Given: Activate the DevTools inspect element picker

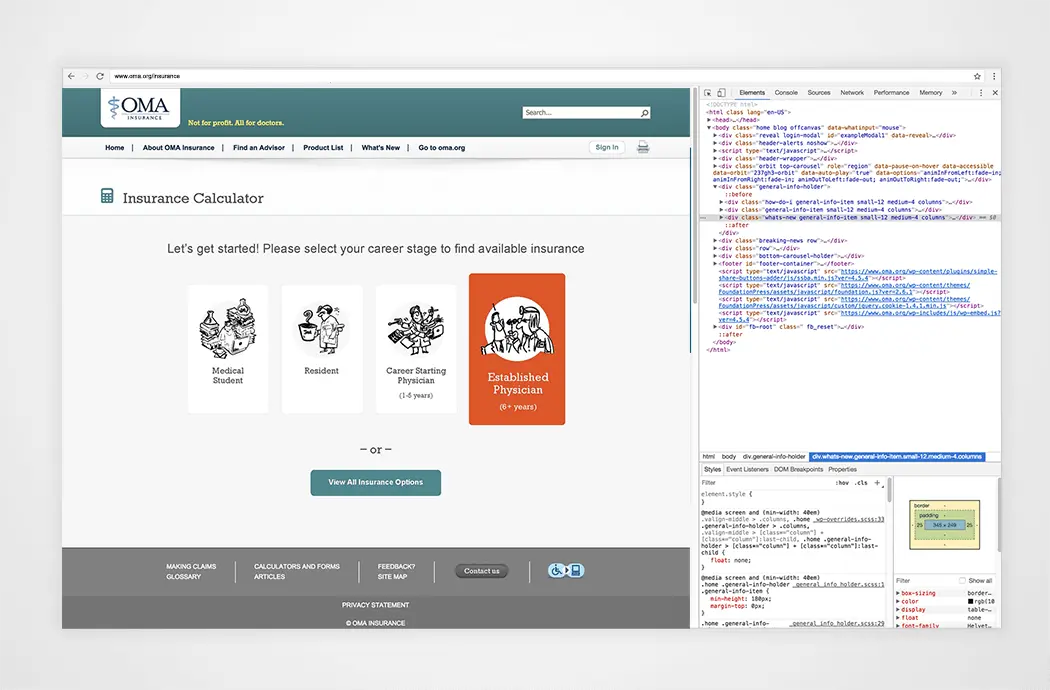Looking at the screenshot, I should [708, 93].
